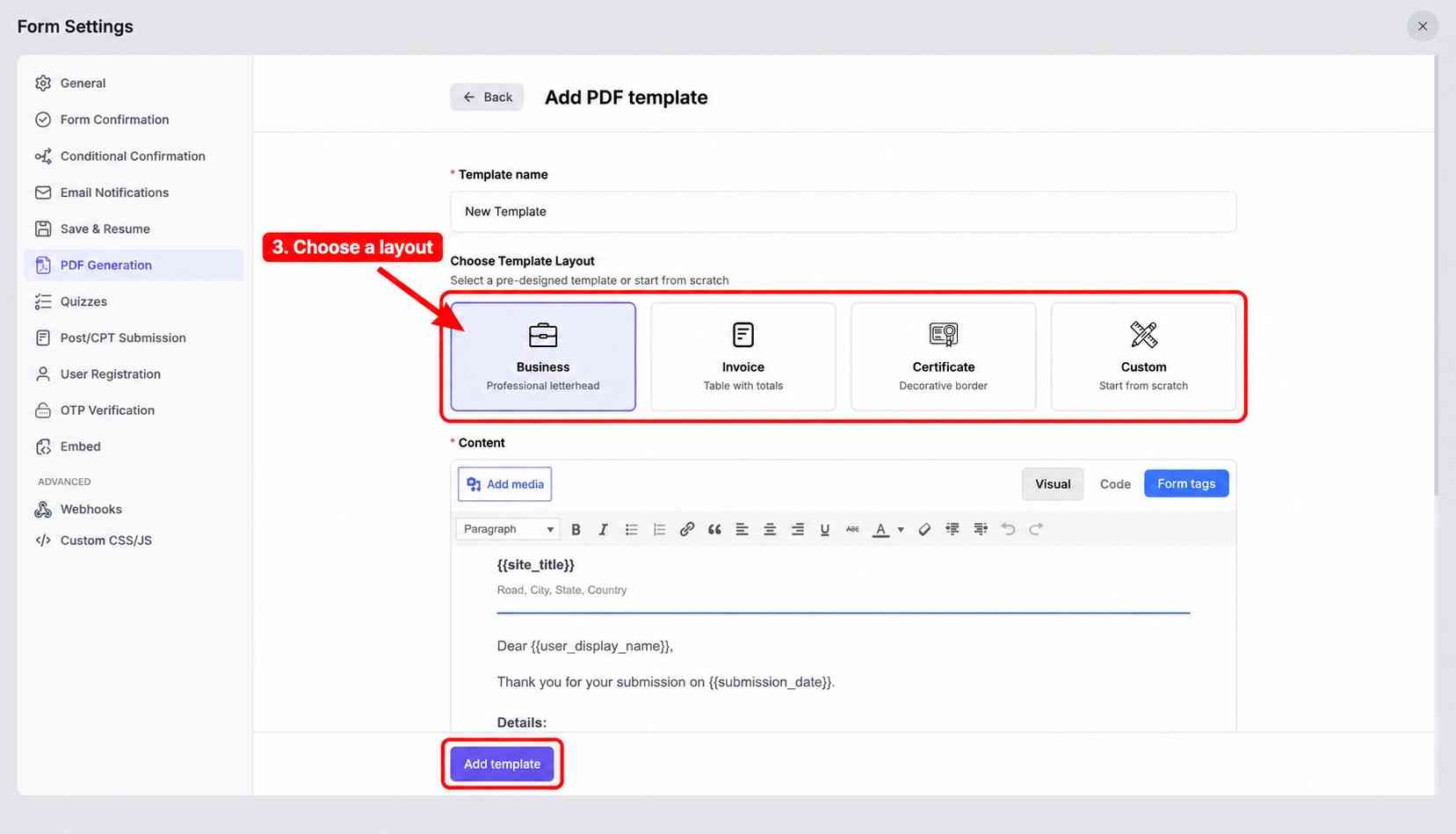The height and width of the screenshot is (834, 1456).
Task: Click the text color A button
Action: point(880,529)
